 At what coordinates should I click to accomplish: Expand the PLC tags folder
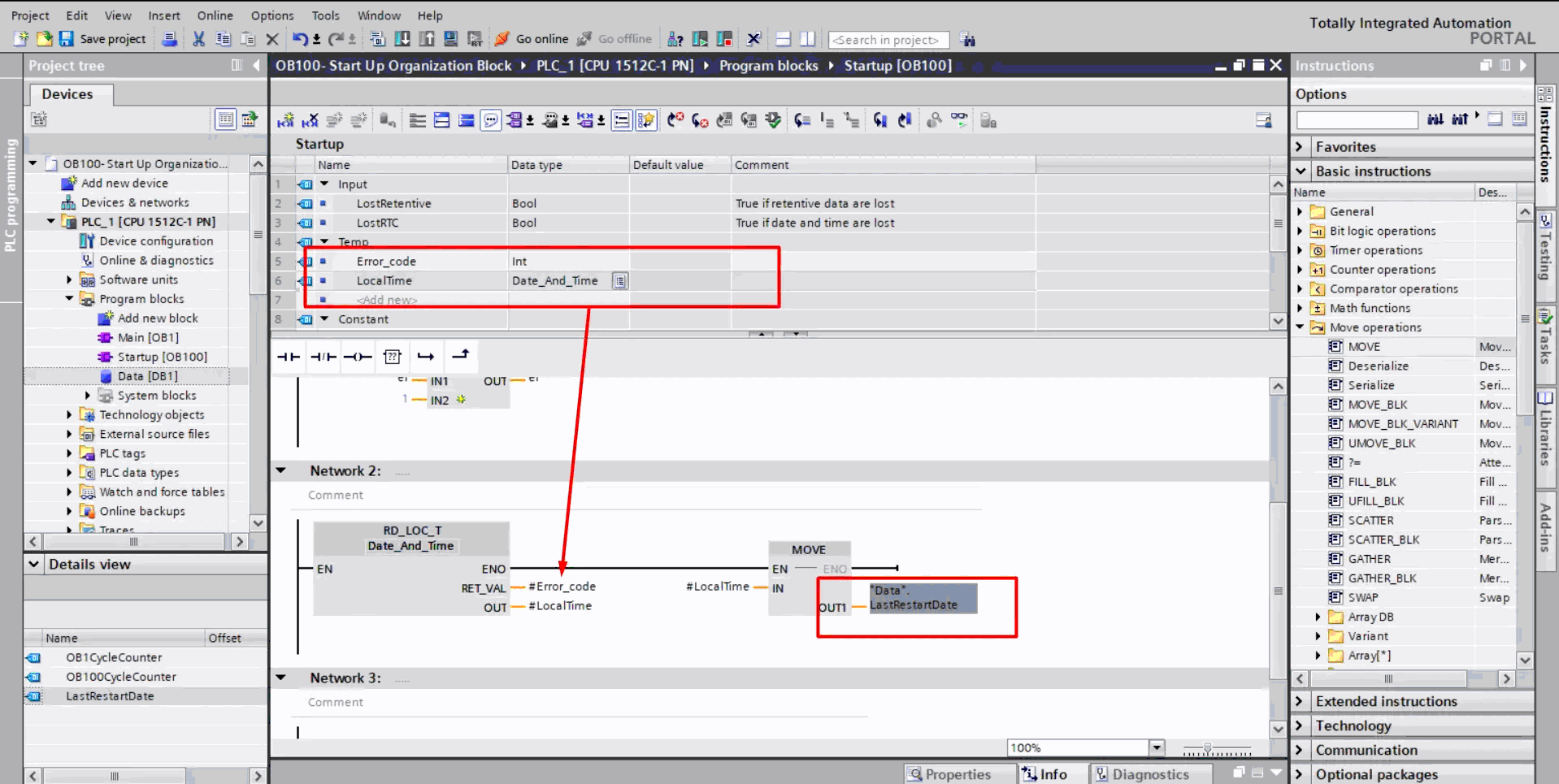pos(69,453)
